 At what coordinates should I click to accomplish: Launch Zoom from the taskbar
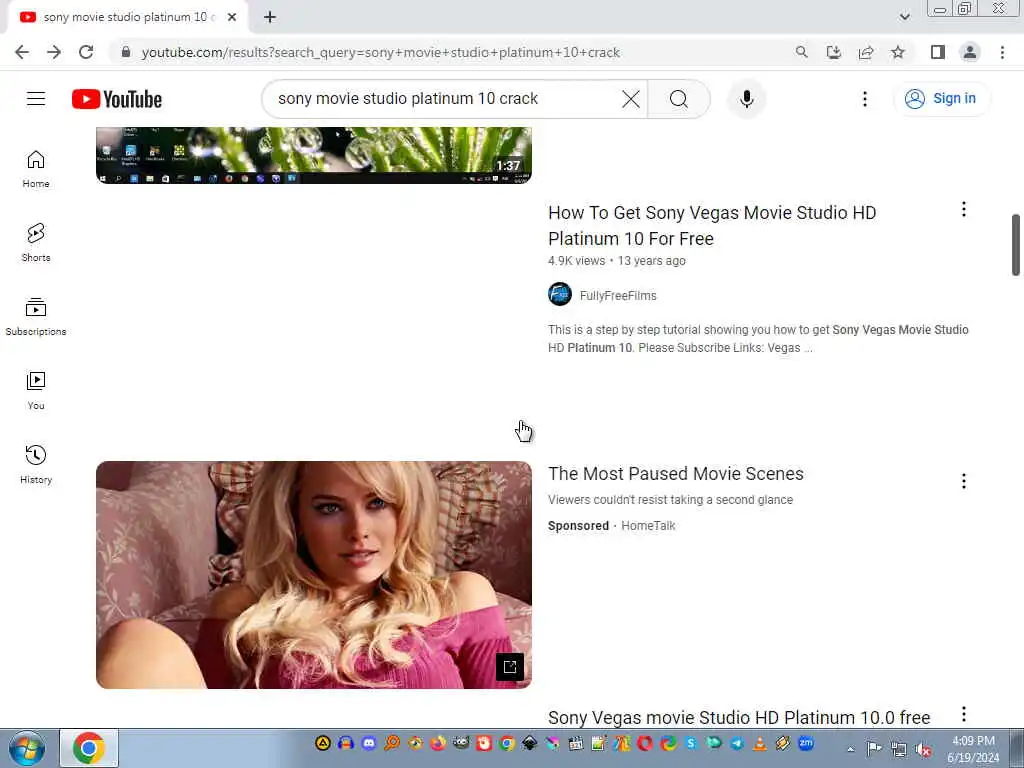coord(806,743)
